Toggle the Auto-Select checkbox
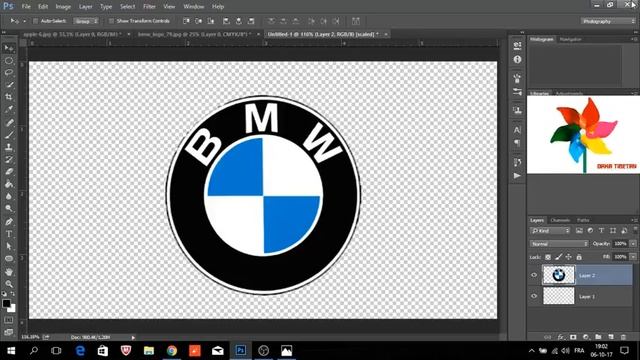Screen dimensions: 640x360 (x=36, y=21)
